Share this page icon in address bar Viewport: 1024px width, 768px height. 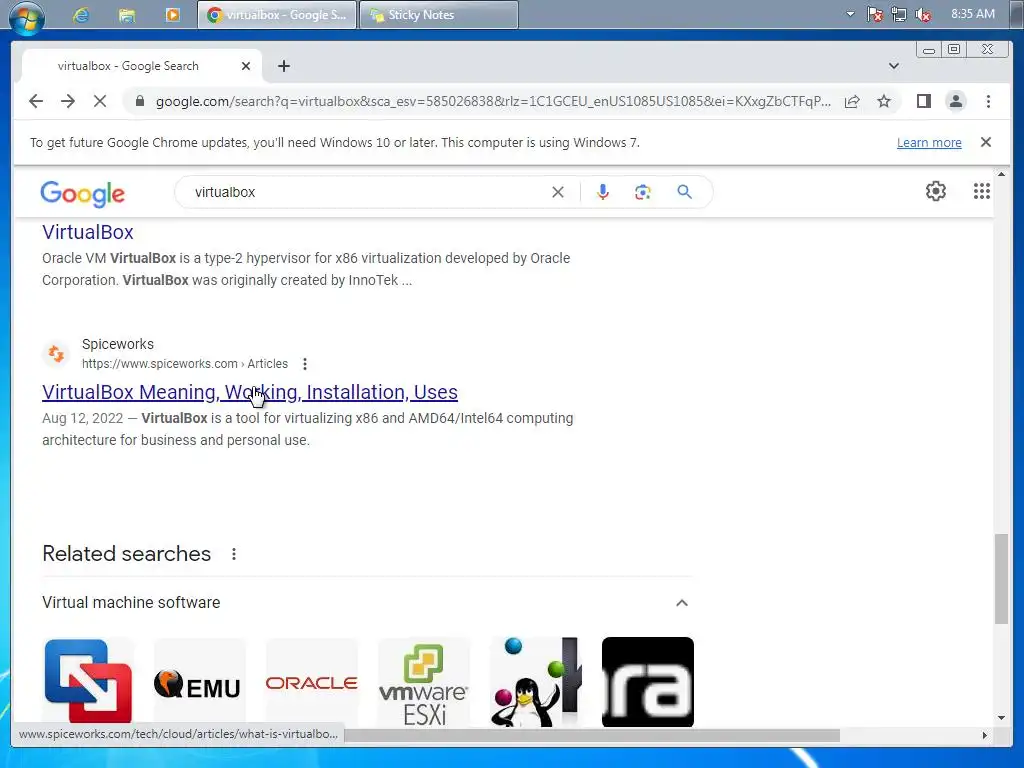click(852, 101)
